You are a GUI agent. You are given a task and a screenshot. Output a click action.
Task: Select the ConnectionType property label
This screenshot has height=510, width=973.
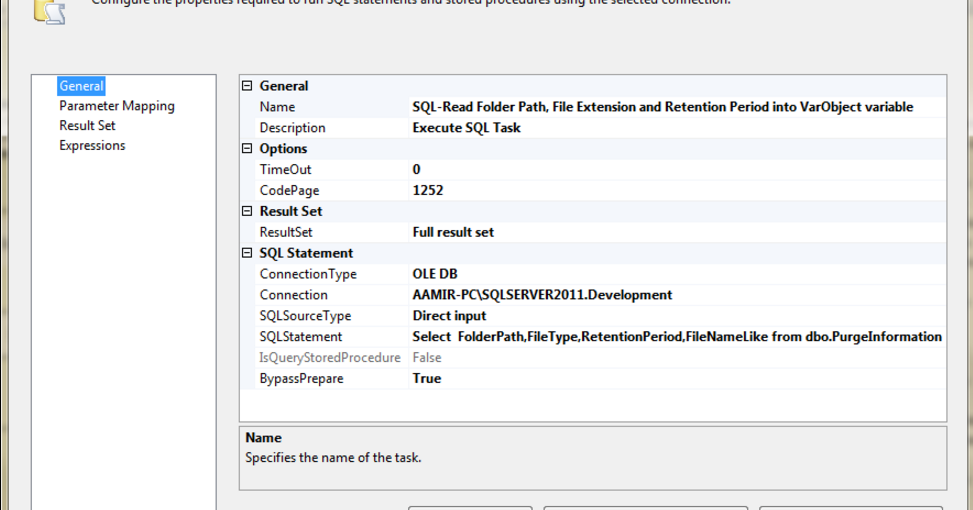coord(308,274)
